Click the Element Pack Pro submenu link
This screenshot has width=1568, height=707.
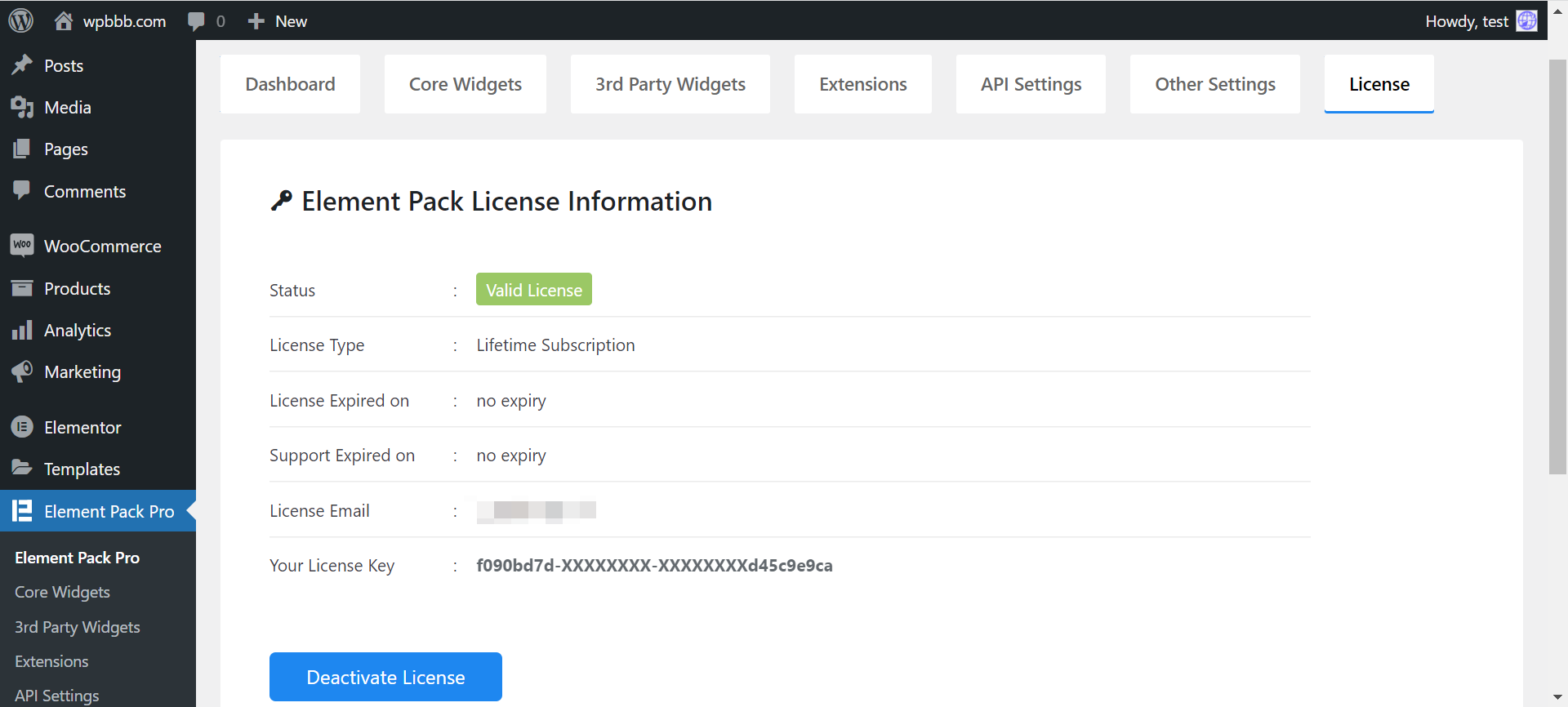tap(77, 558)
